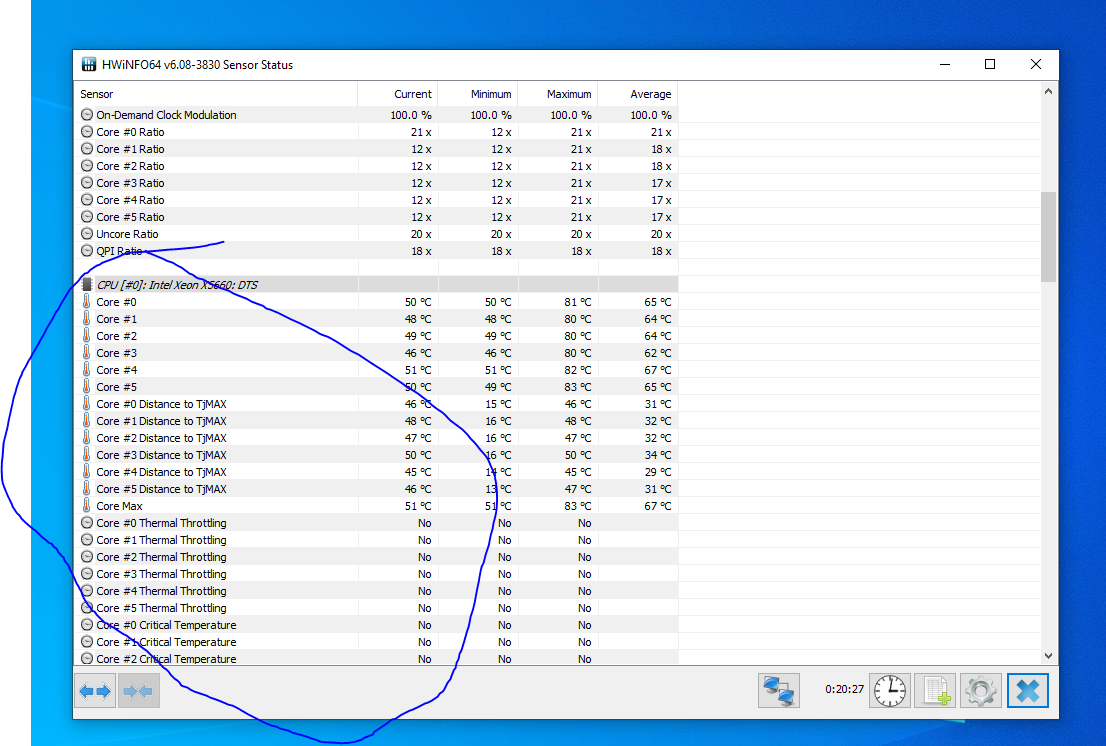Click the CPU [#0] chip icon
The width and height of the screenshot is (1106, 746).
click(x=87, y=284)
